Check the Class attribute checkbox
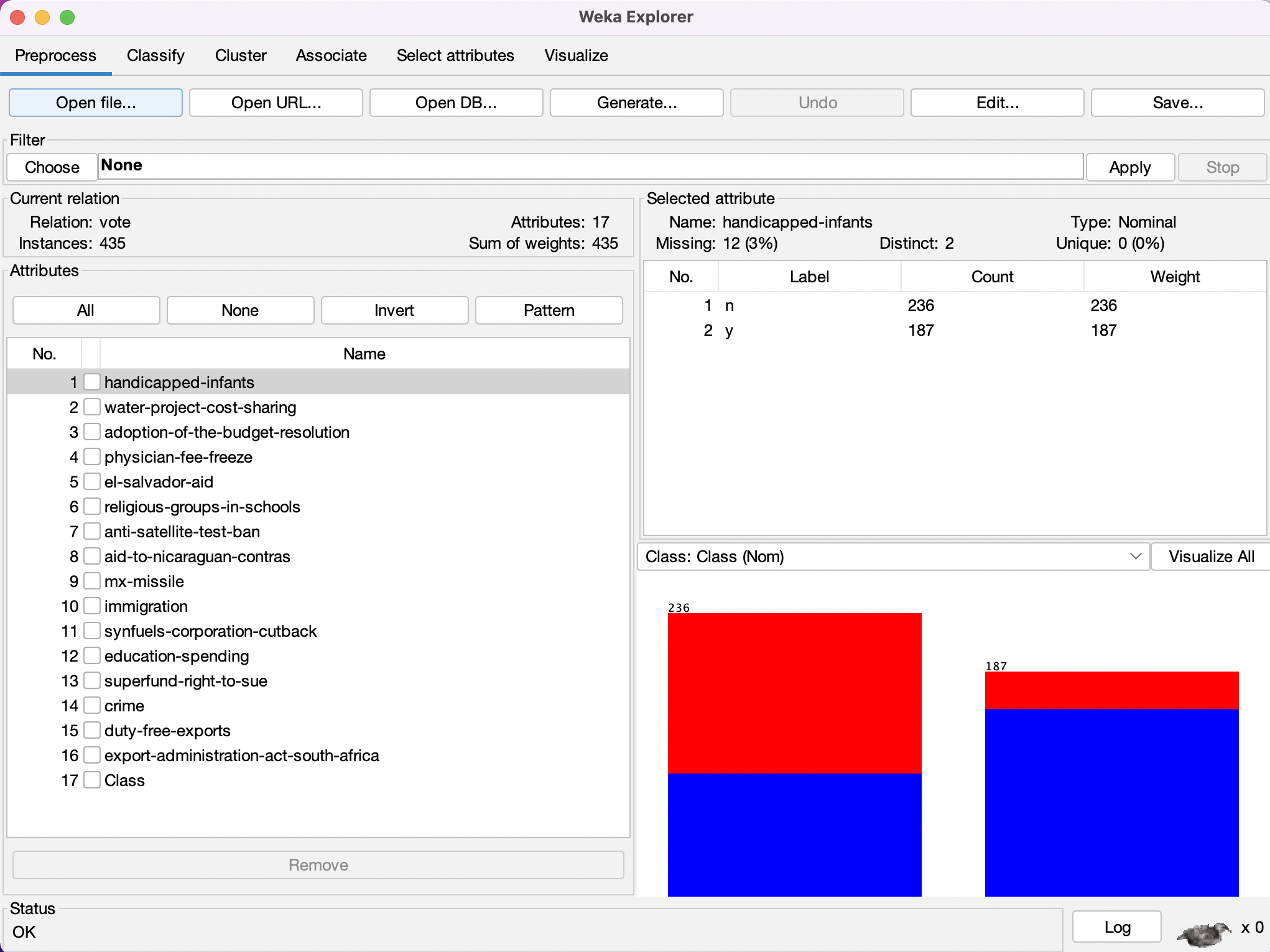Screen dimensions: 1270x952 (92, 780)
